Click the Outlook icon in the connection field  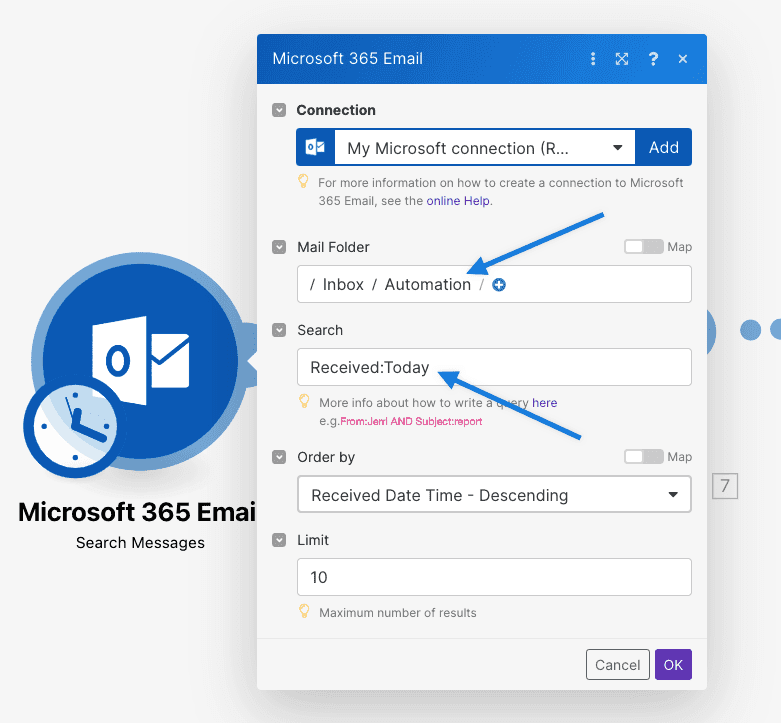click(x=315, y=147)
